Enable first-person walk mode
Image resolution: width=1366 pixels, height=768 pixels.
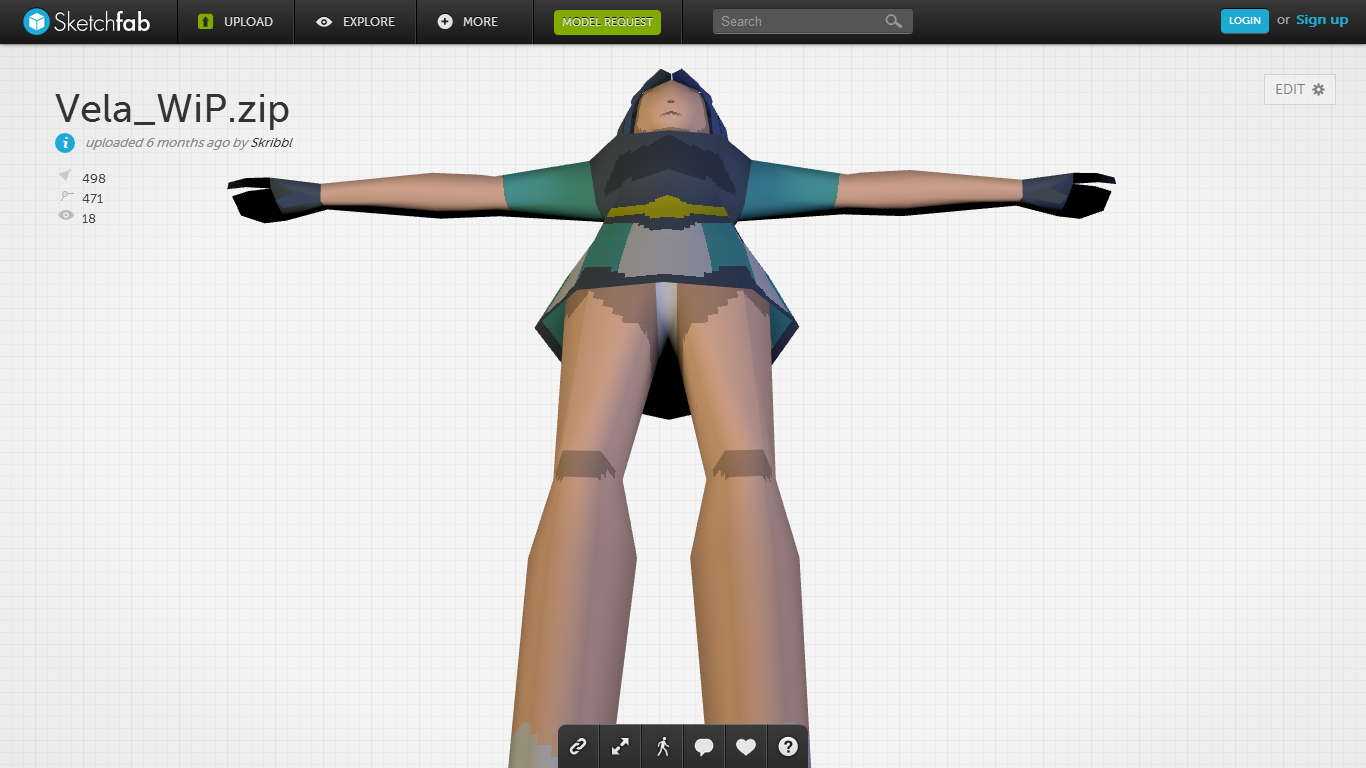click(x=662, y=746)
